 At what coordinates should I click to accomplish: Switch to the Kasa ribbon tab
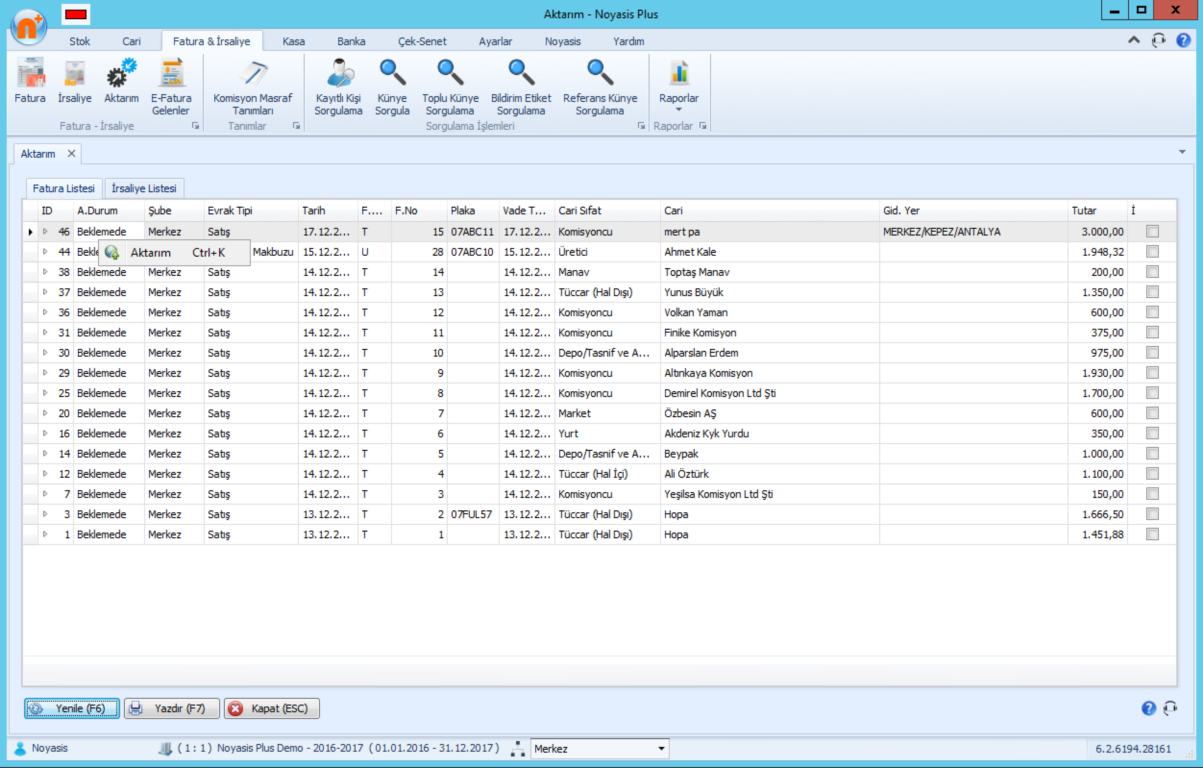(x=294, y=41)
